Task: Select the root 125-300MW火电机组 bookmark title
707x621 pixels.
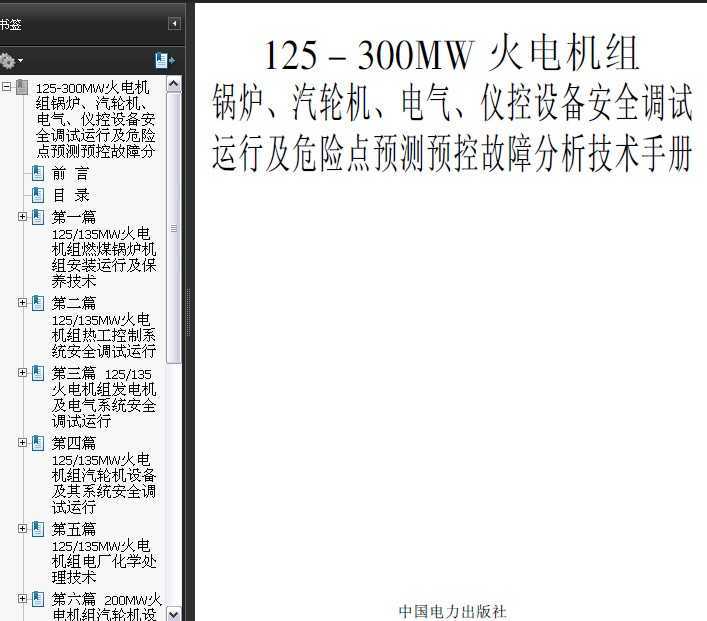Action: point(96,119)
